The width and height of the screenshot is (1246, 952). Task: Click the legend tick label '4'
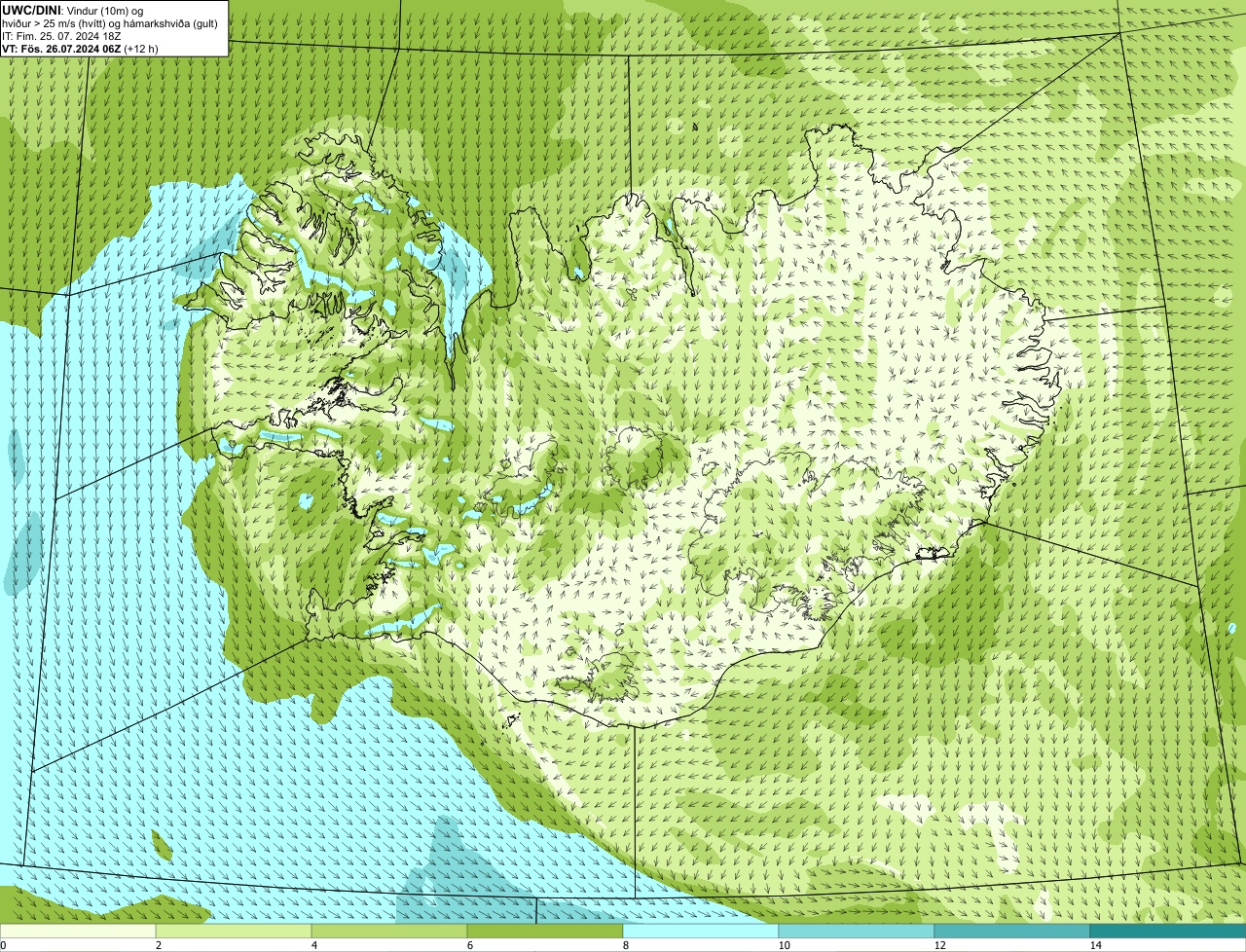pyautogui.click(x=313, y=945)
